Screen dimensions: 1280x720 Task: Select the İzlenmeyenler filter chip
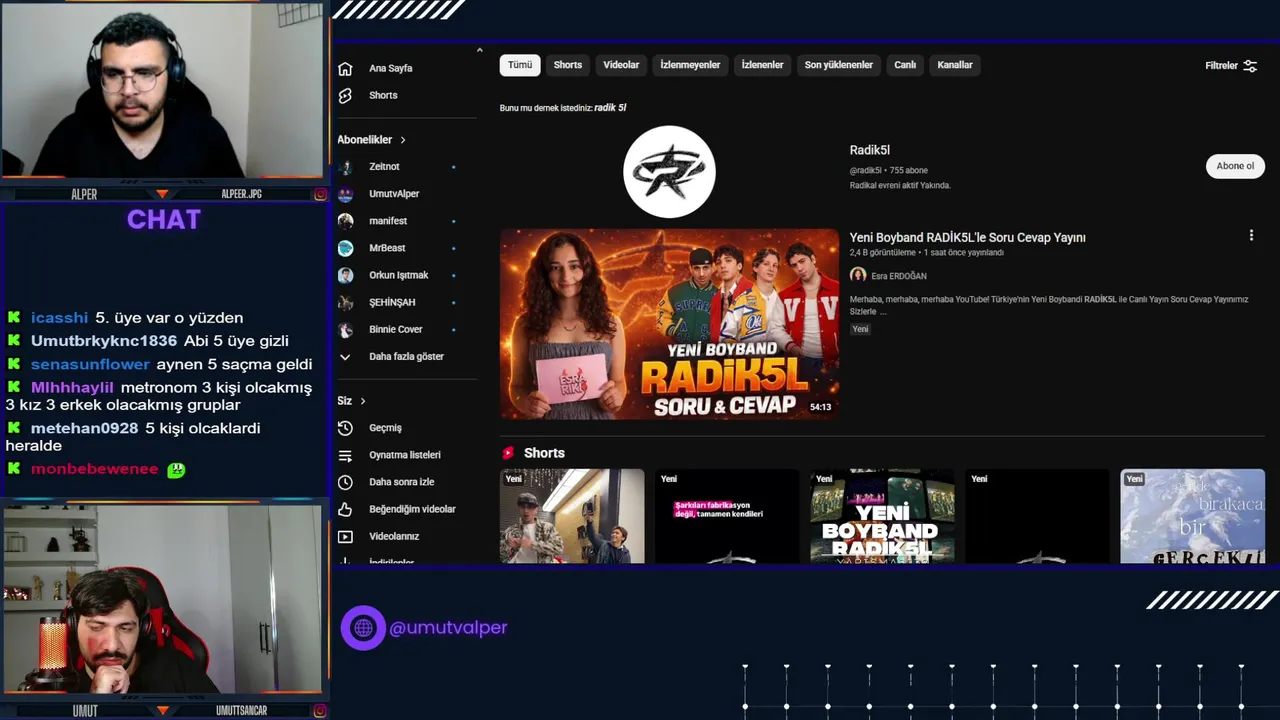[690, 65]
